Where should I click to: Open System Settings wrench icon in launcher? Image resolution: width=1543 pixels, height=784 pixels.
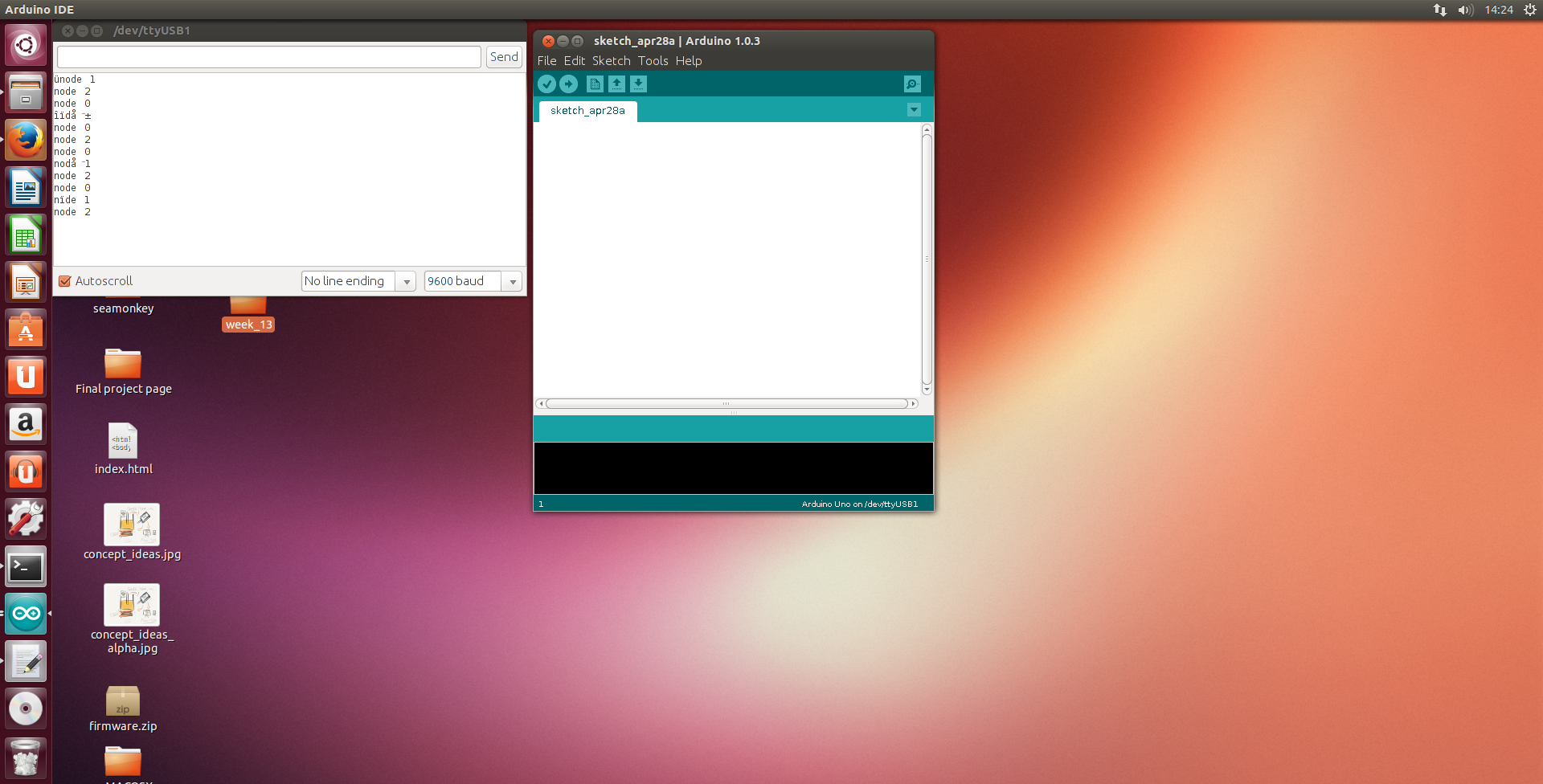(26, 519)
